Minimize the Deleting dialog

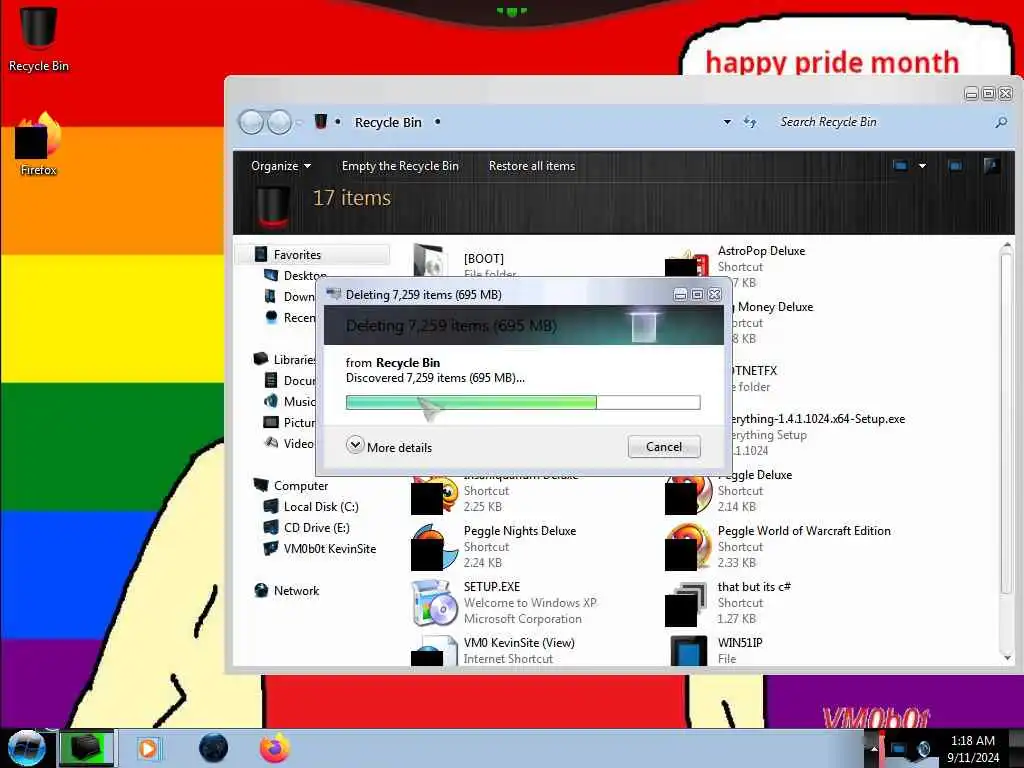click(x=680, y=295)
